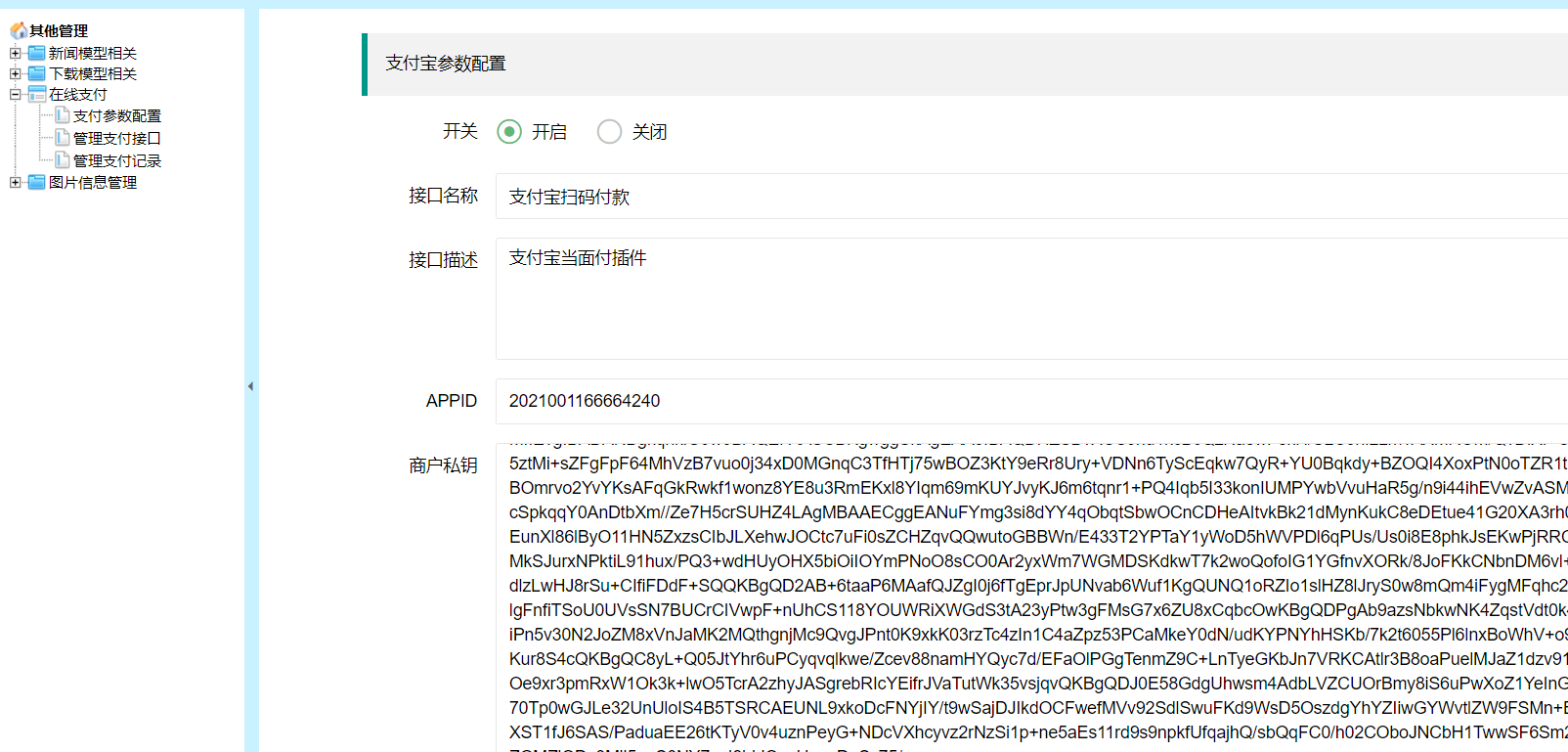Click the page icon of 管理支付接口

[63, 138]
